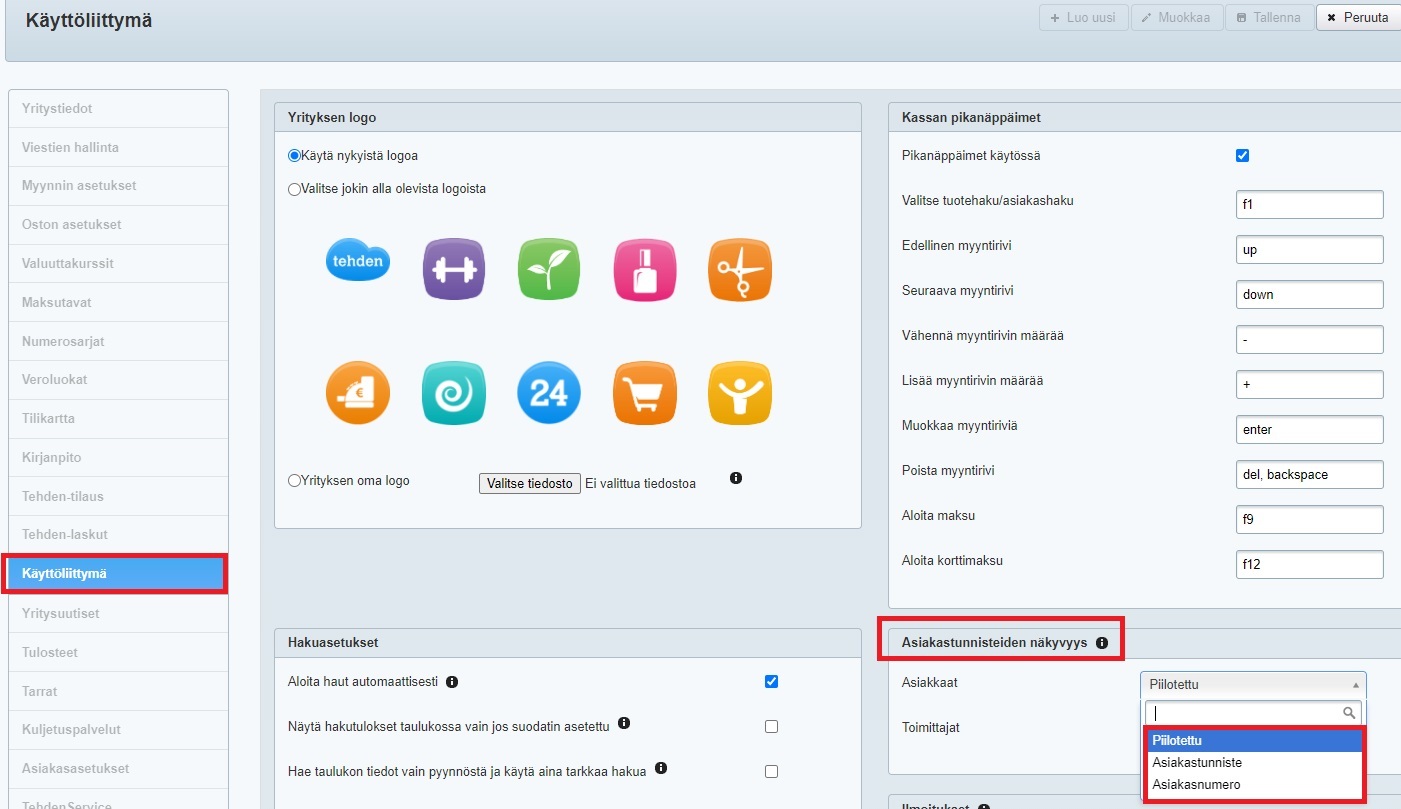The image size is (1401, 809).
Task: Choose the orange scissors logo icon
Action: 740,269
